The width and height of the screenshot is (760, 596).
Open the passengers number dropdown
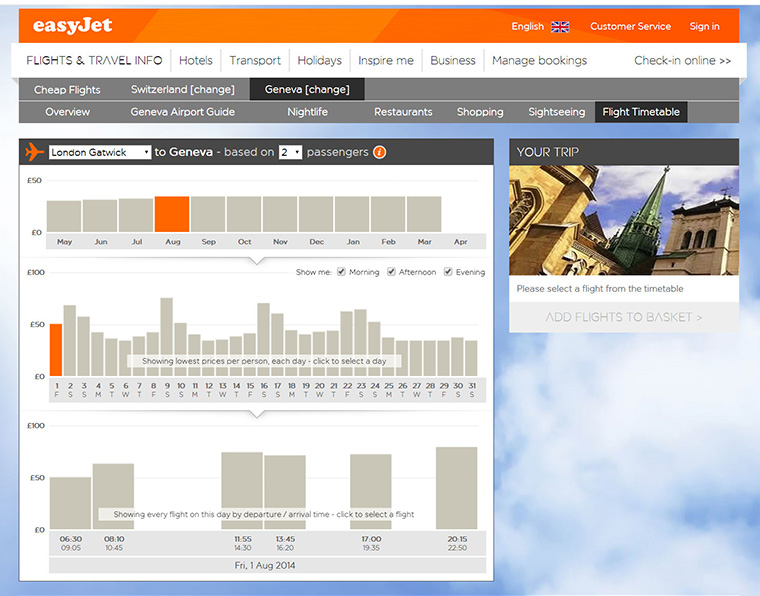(x=290, y=152)
